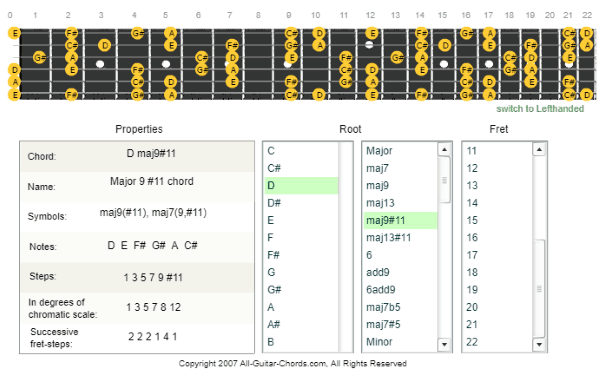The image size is (600, 370).
Task: Click fret number 12 label above fretboard
Action: pos(370,15)
